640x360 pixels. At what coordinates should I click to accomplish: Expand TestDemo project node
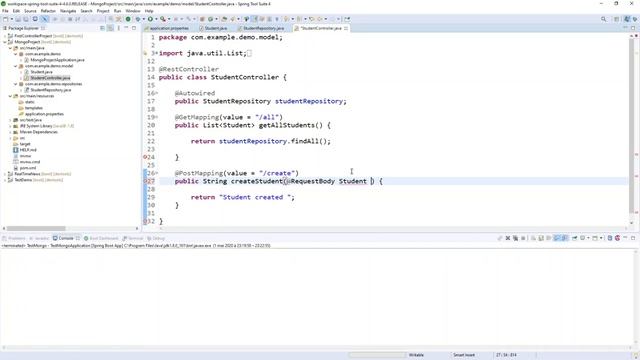[5, 180]
